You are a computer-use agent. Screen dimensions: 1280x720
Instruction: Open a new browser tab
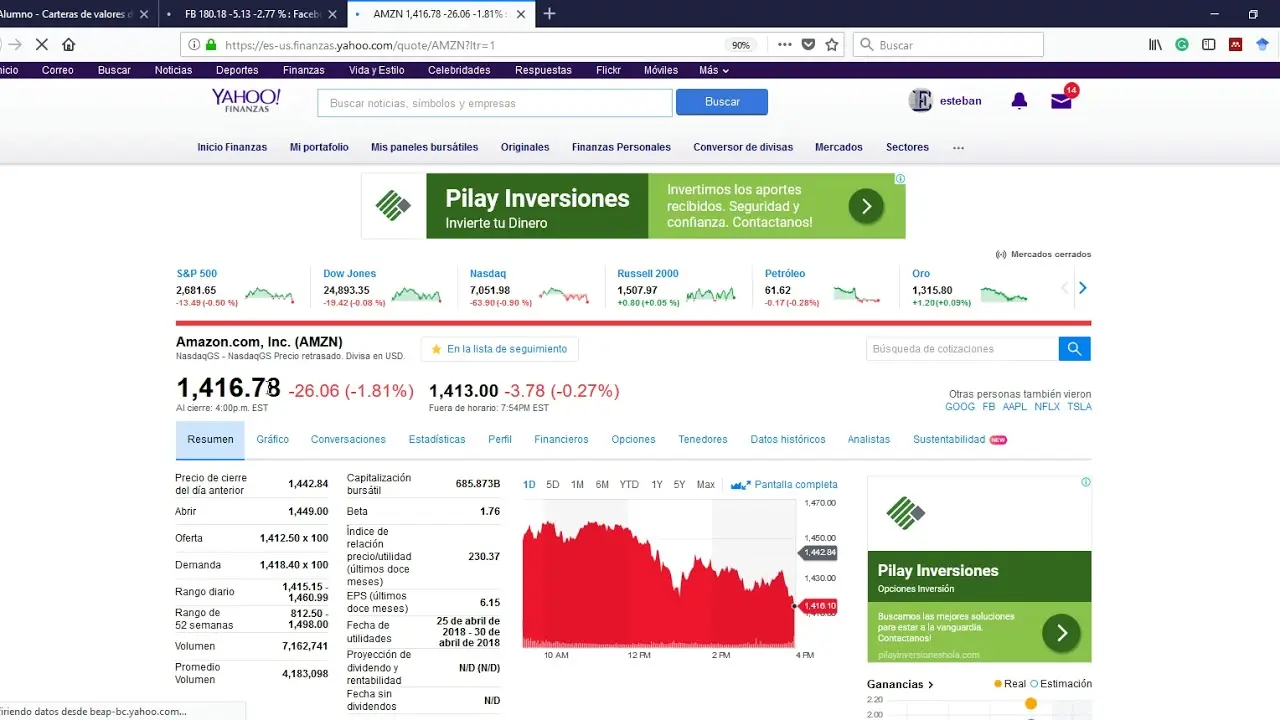pos(549,14)
